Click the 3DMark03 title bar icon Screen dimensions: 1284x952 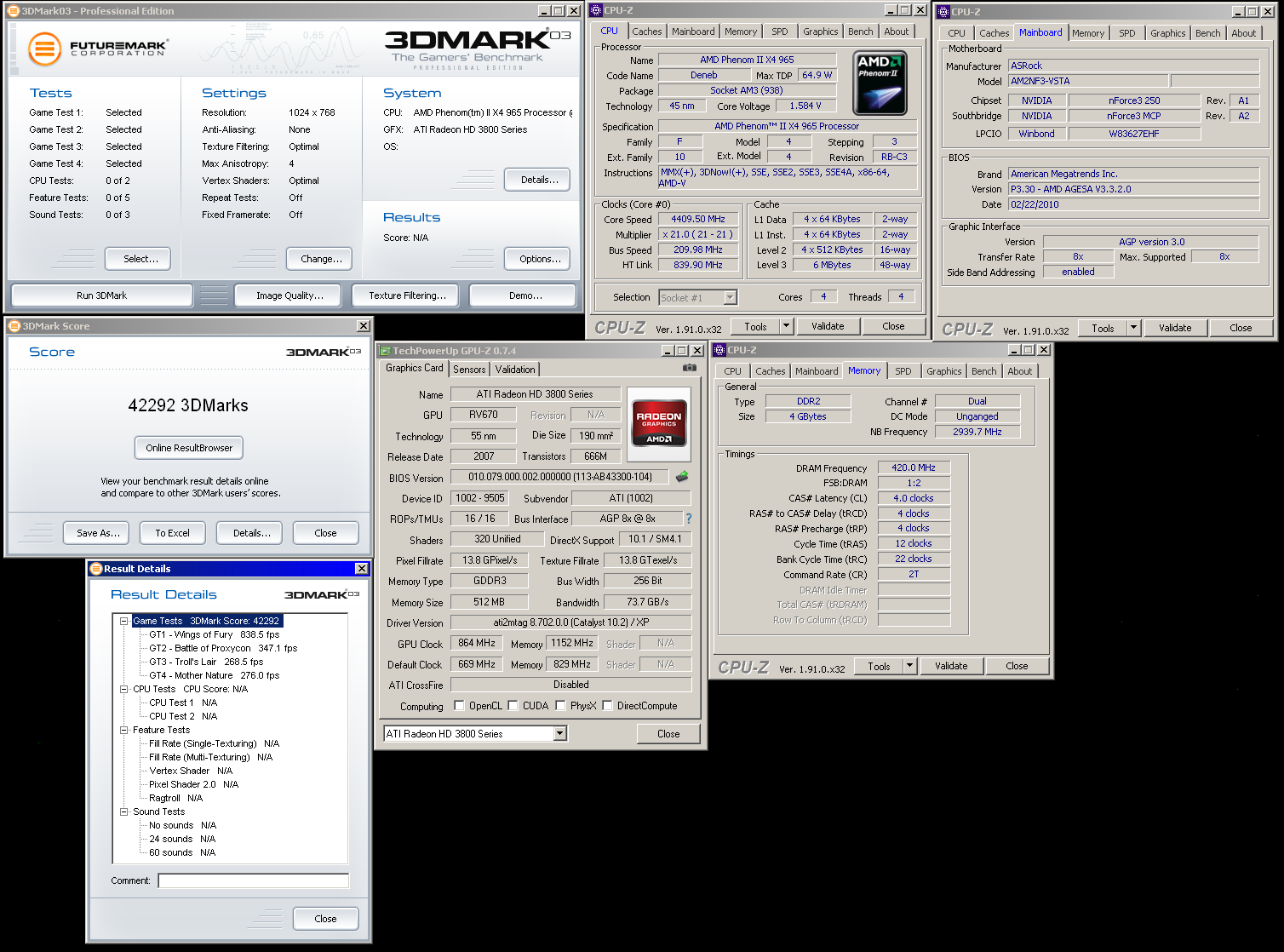tap(14, 11)
